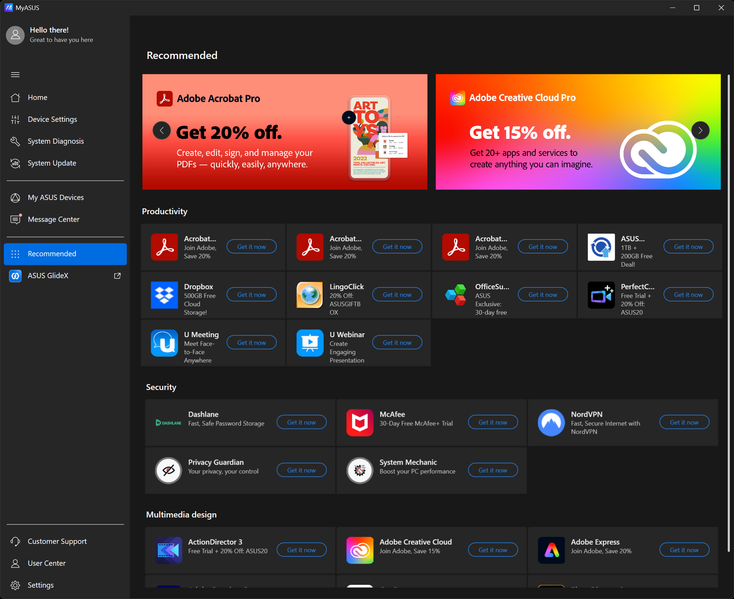Click Get it now for U Webinar
The height and width of the screenshot is (599, 734).
tap(397, 343)
